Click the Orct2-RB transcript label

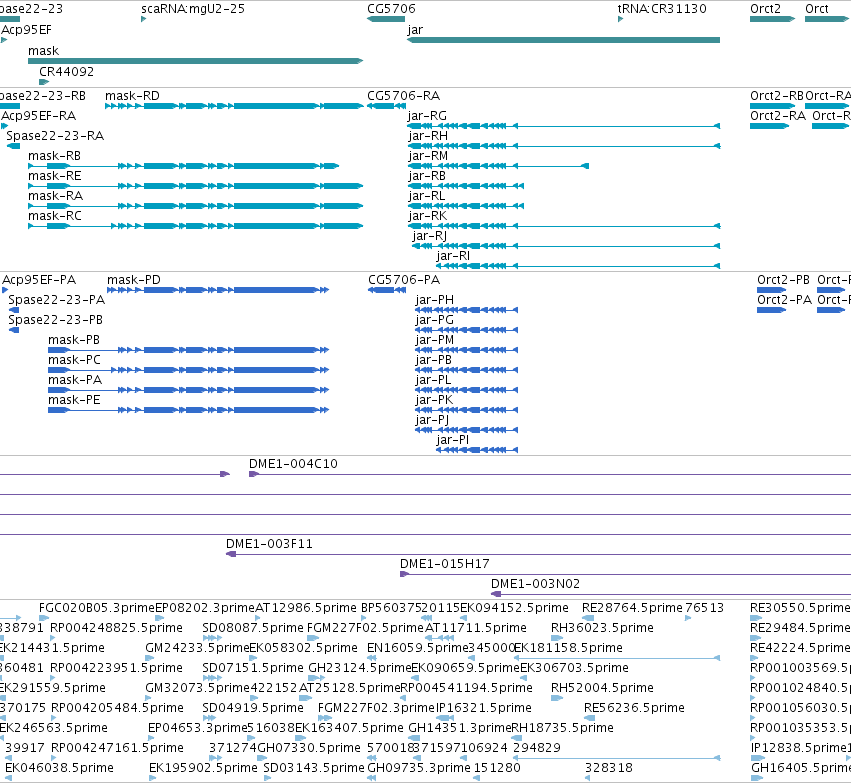tap(777, 96)
